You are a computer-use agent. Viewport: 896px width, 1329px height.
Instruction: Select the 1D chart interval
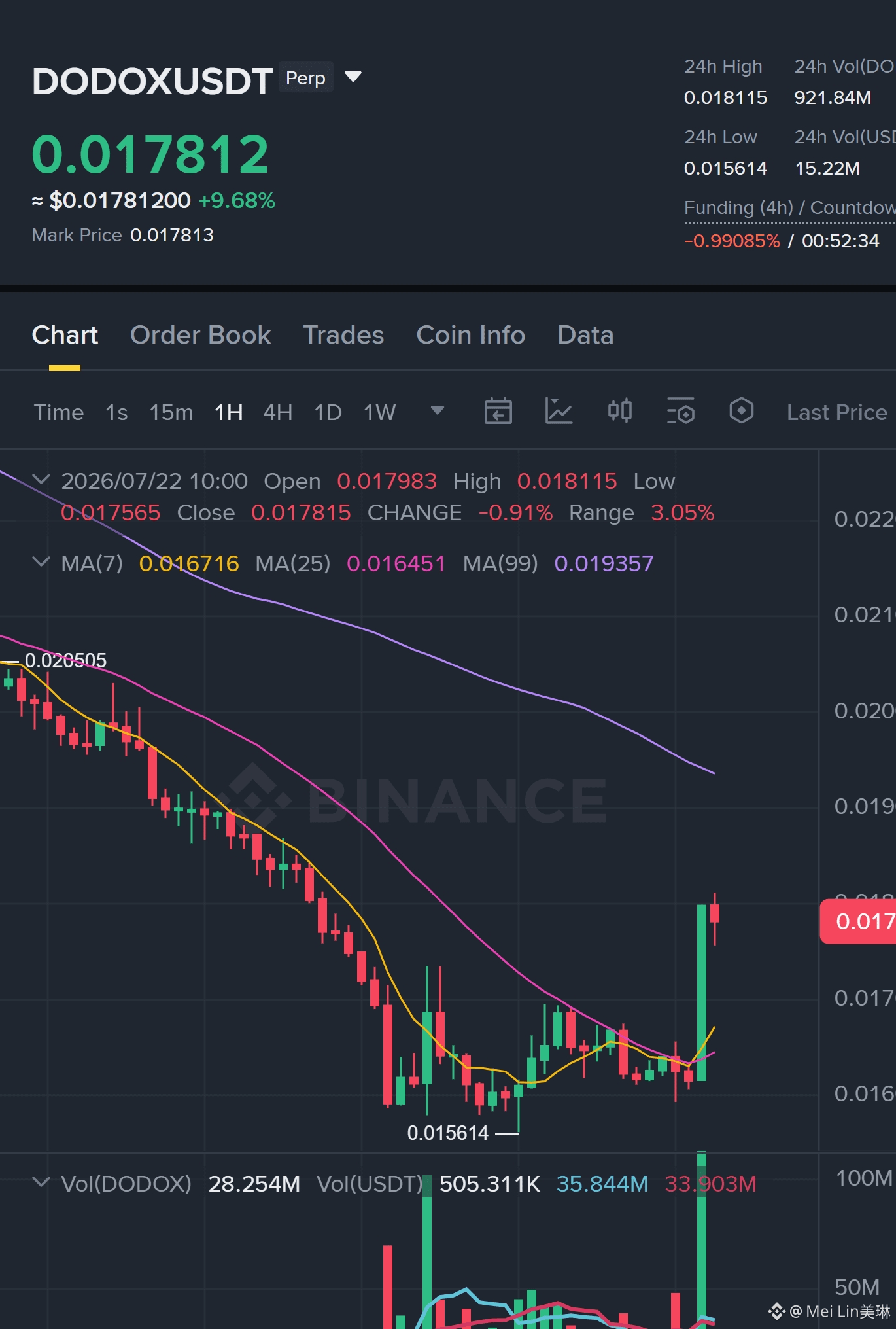coord(328,412)
